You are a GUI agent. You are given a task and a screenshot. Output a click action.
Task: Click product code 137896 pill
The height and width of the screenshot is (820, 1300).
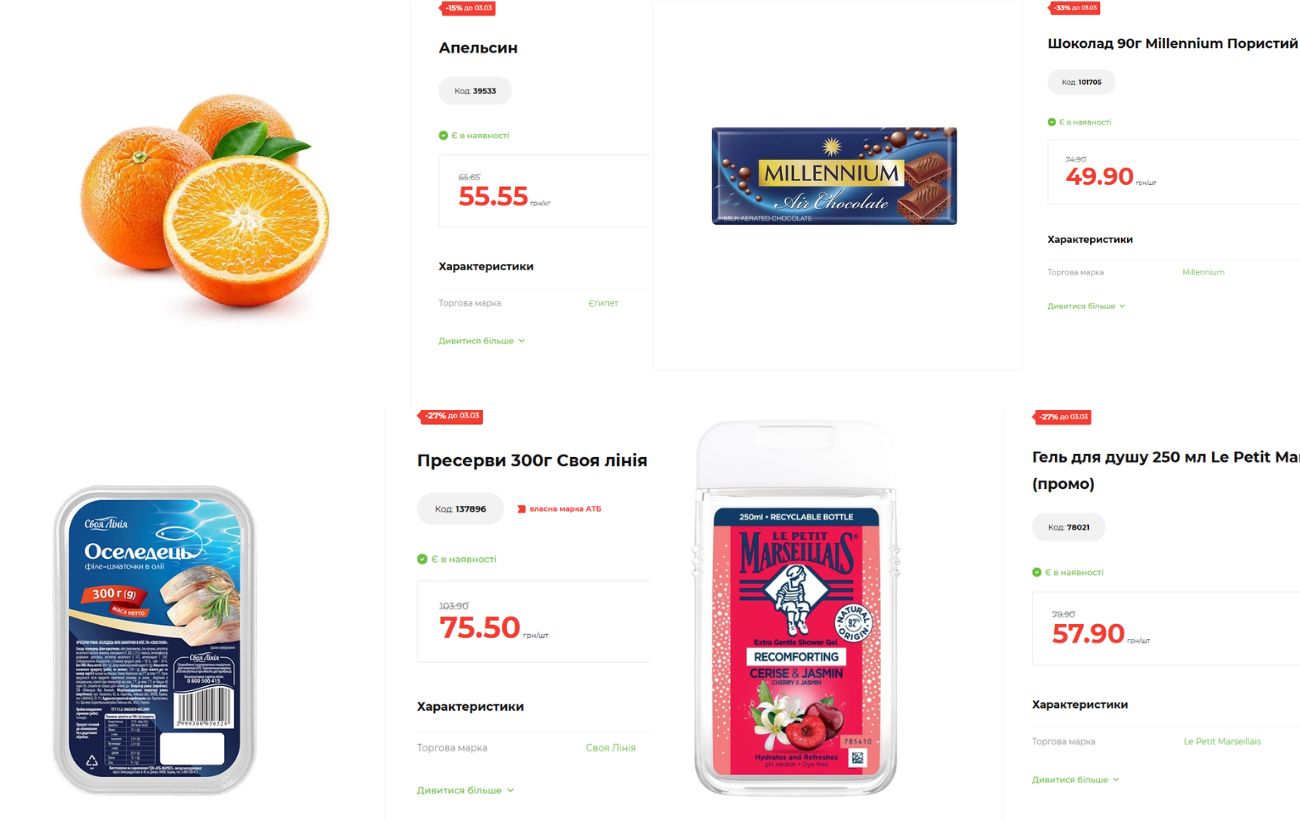point(460,509)
